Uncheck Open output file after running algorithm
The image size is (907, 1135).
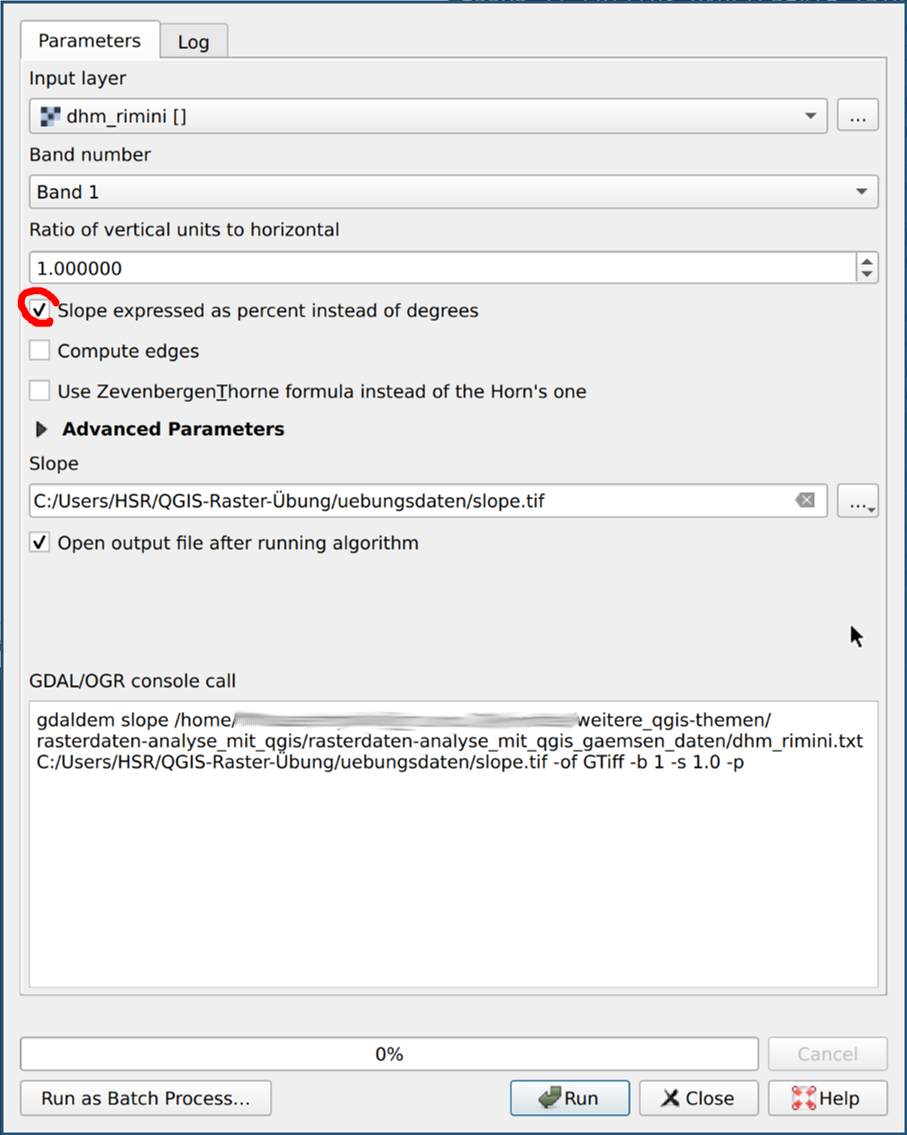tap(40, 543)
